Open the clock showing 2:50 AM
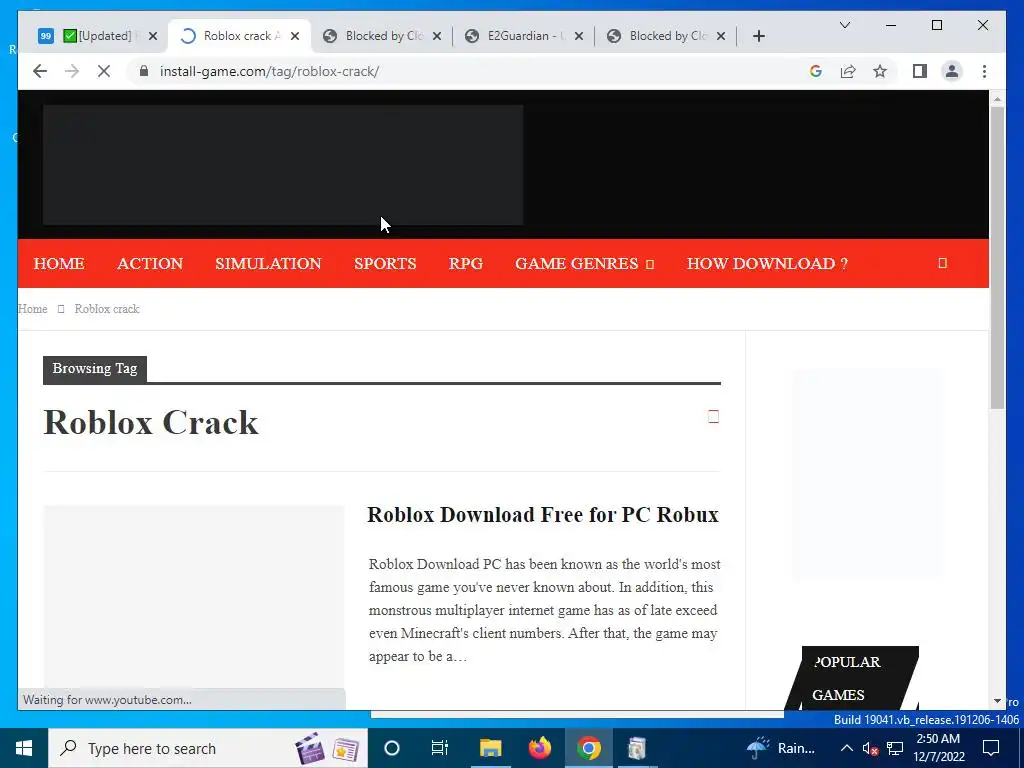This screenshot has width=1024, height=768. pos(938,748)
